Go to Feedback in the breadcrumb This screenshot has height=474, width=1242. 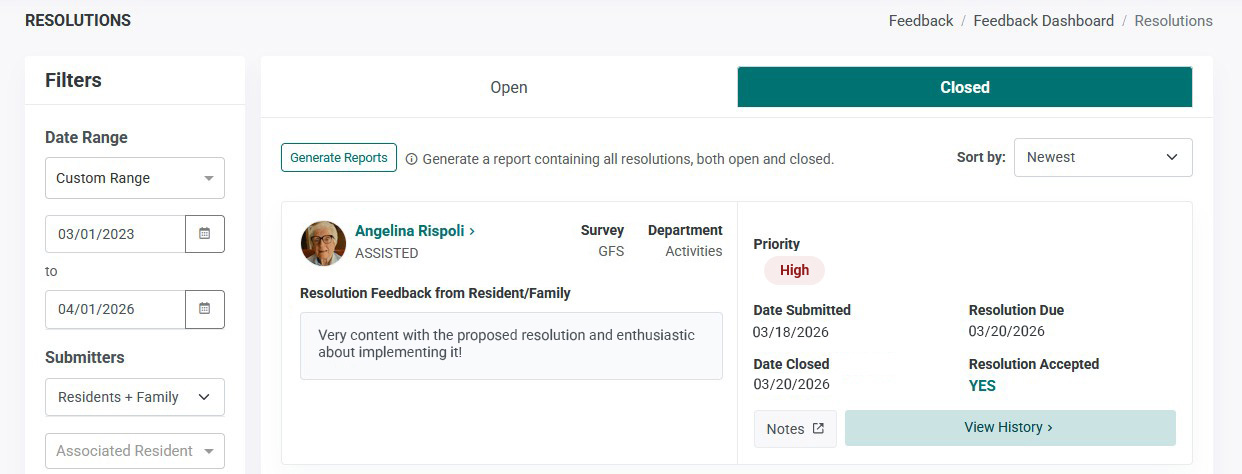[921, 20]
